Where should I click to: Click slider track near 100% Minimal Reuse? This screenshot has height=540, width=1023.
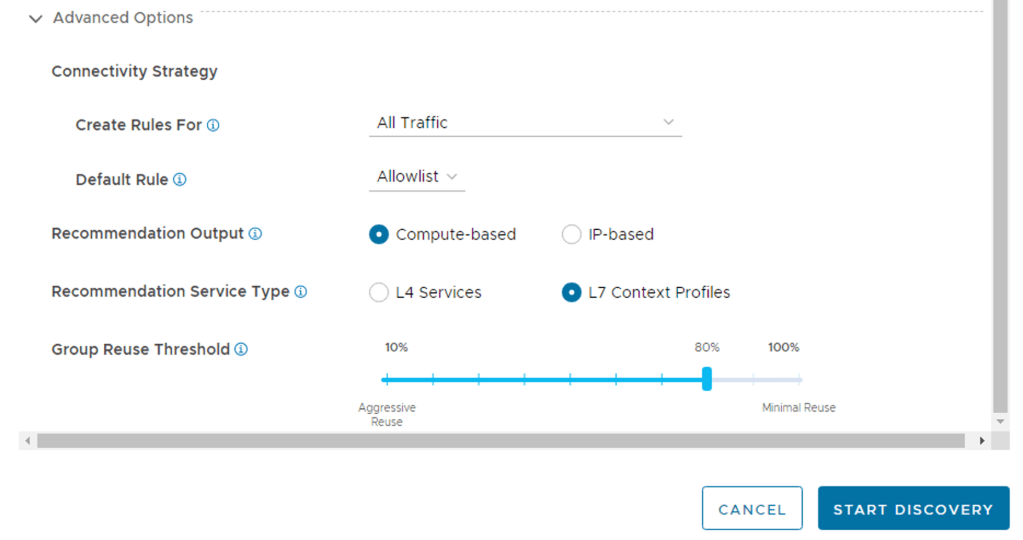799,380
